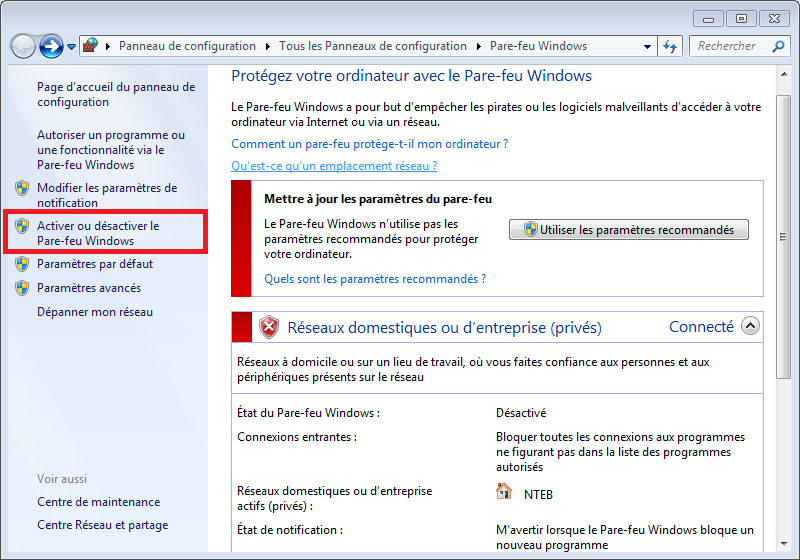This screenshot has height=560, width=800.
Task: Click the Control Panel icon in address bar
Action: pyautogui.click(x=90, y=45)
